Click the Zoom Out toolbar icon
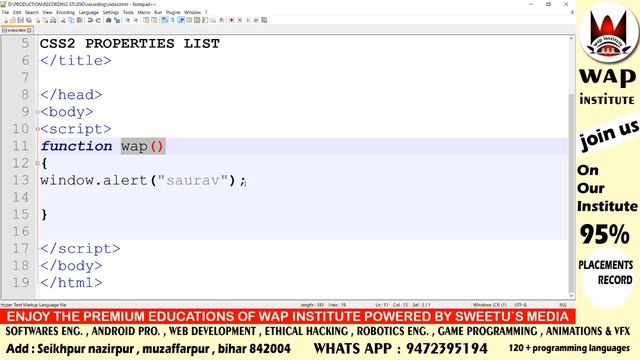 136,20
